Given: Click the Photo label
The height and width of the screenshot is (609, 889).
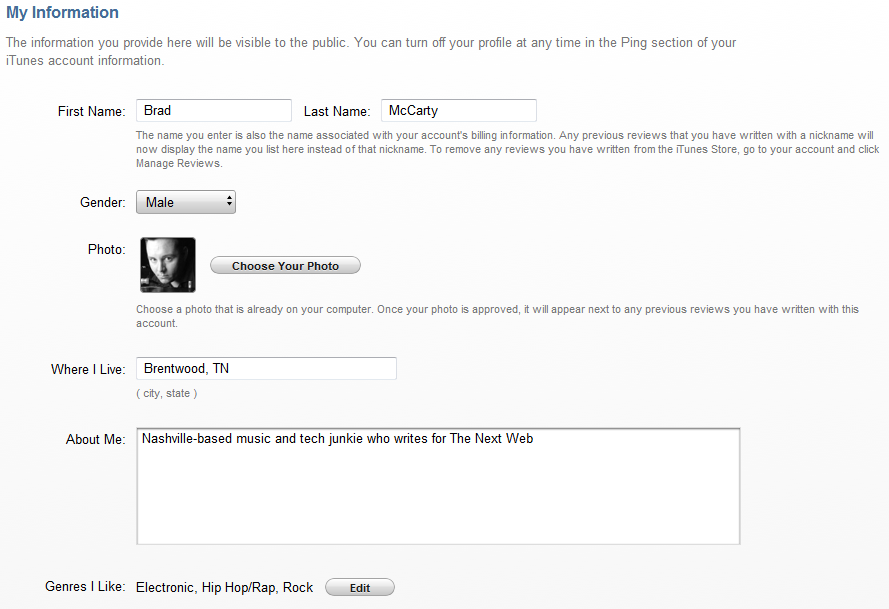Looking at the screenshot, I should (107, 249).
